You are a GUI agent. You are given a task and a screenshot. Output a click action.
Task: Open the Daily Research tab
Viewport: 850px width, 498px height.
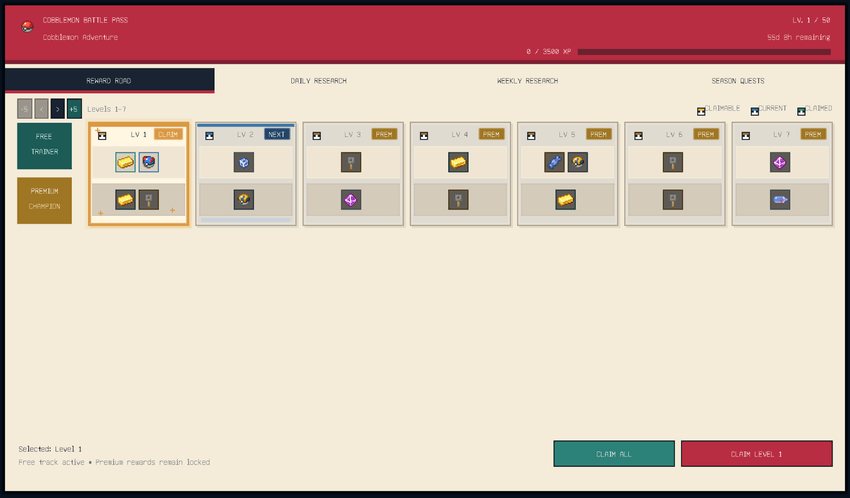(319, 81)
